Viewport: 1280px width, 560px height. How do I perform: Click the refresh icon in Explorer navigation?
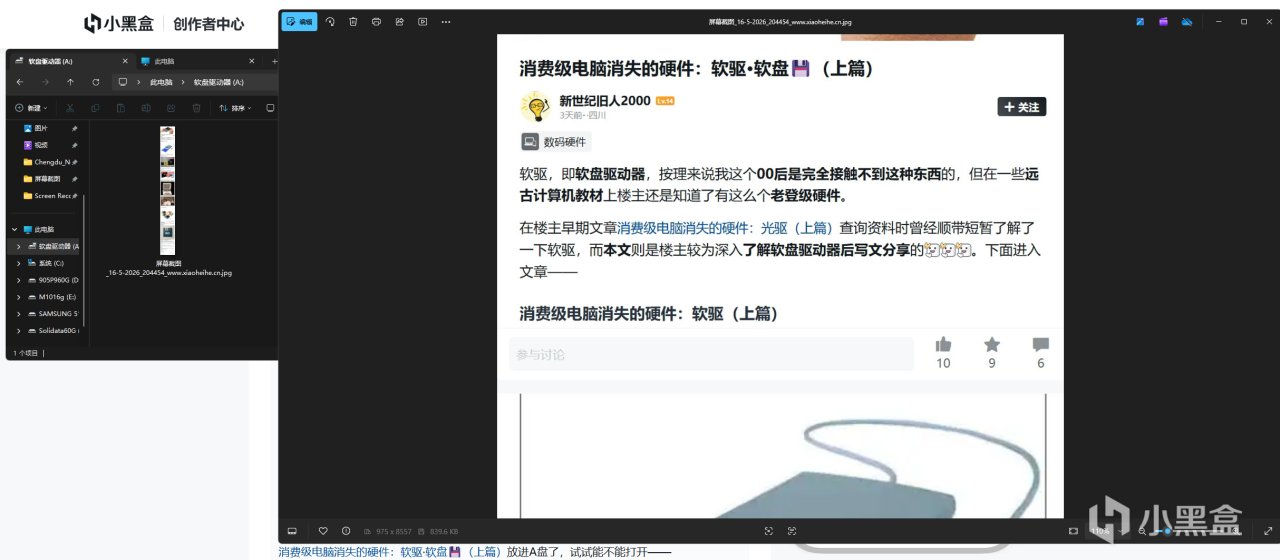(x=96, y=82)
